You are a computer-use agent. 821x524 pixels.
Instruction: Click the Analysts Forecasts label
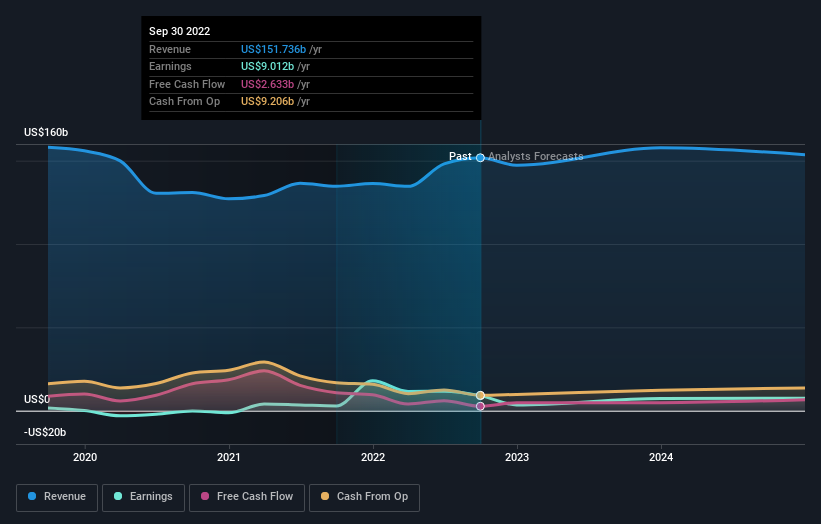click(536, 156)
